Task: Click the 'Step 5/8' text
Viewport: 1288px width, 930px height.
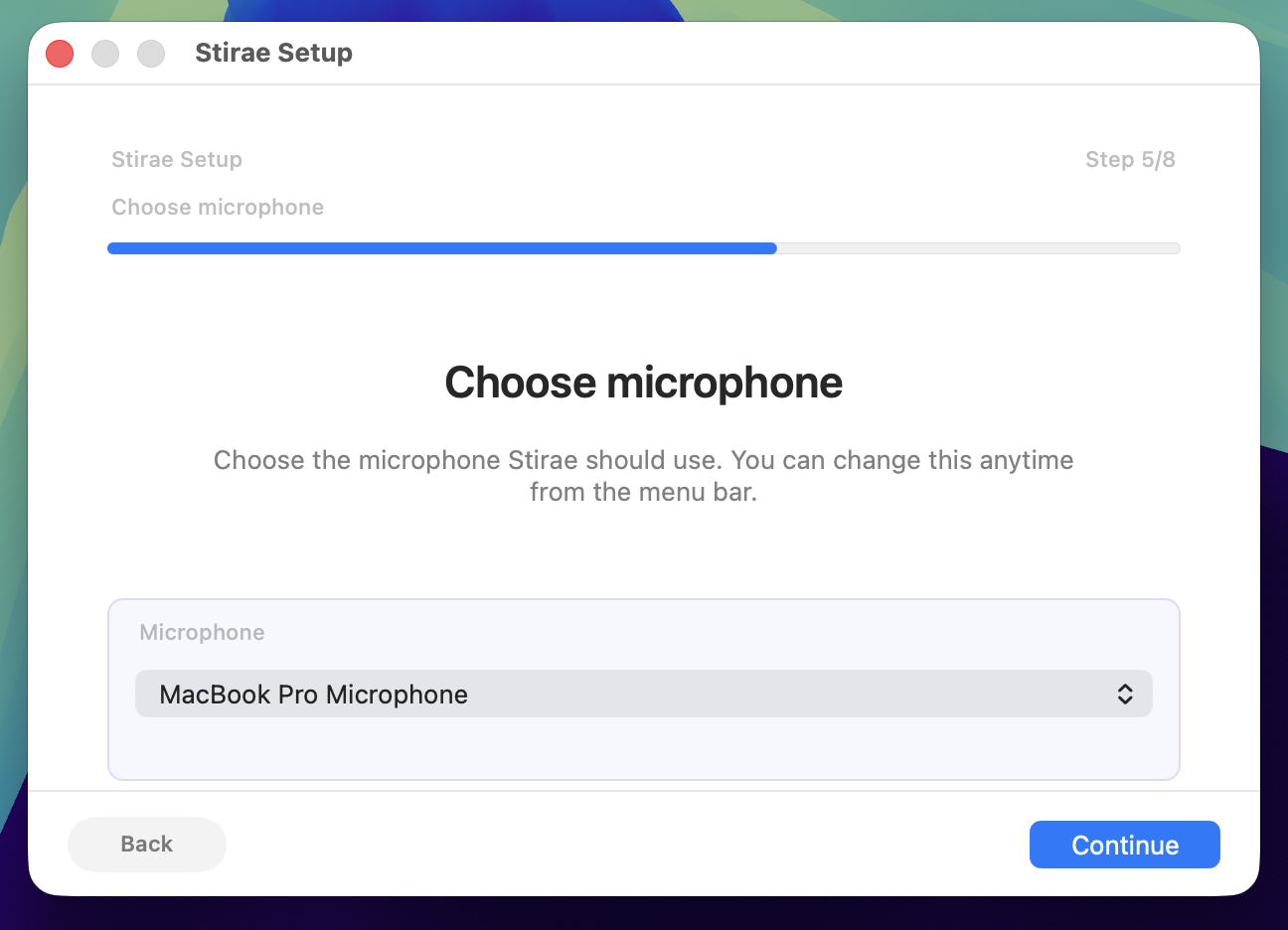Action: pyautogui.click(x=1130, y=159)
